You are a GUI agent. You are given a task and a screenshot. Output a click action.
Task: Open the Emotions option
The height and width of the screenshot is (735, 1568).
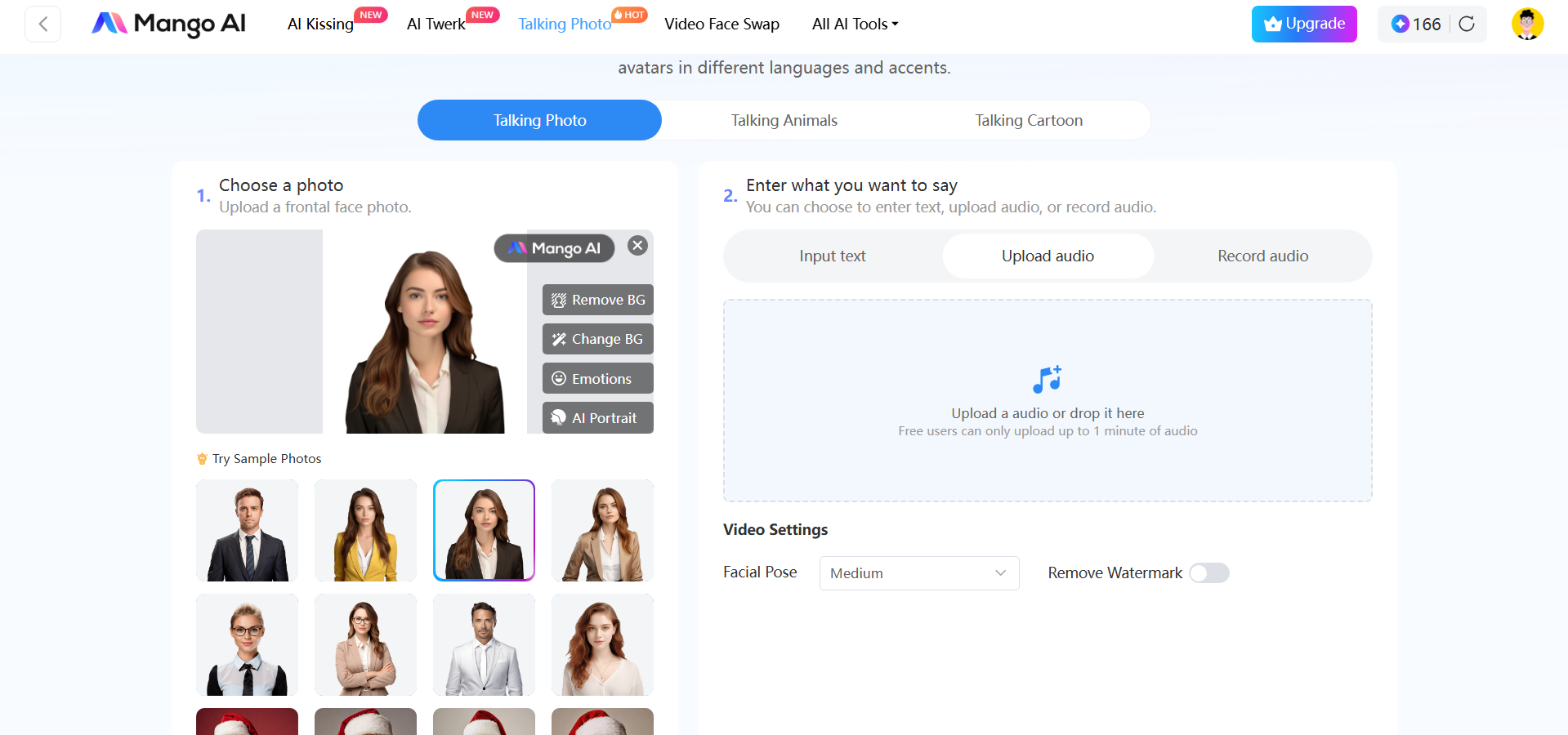[598, 378]
